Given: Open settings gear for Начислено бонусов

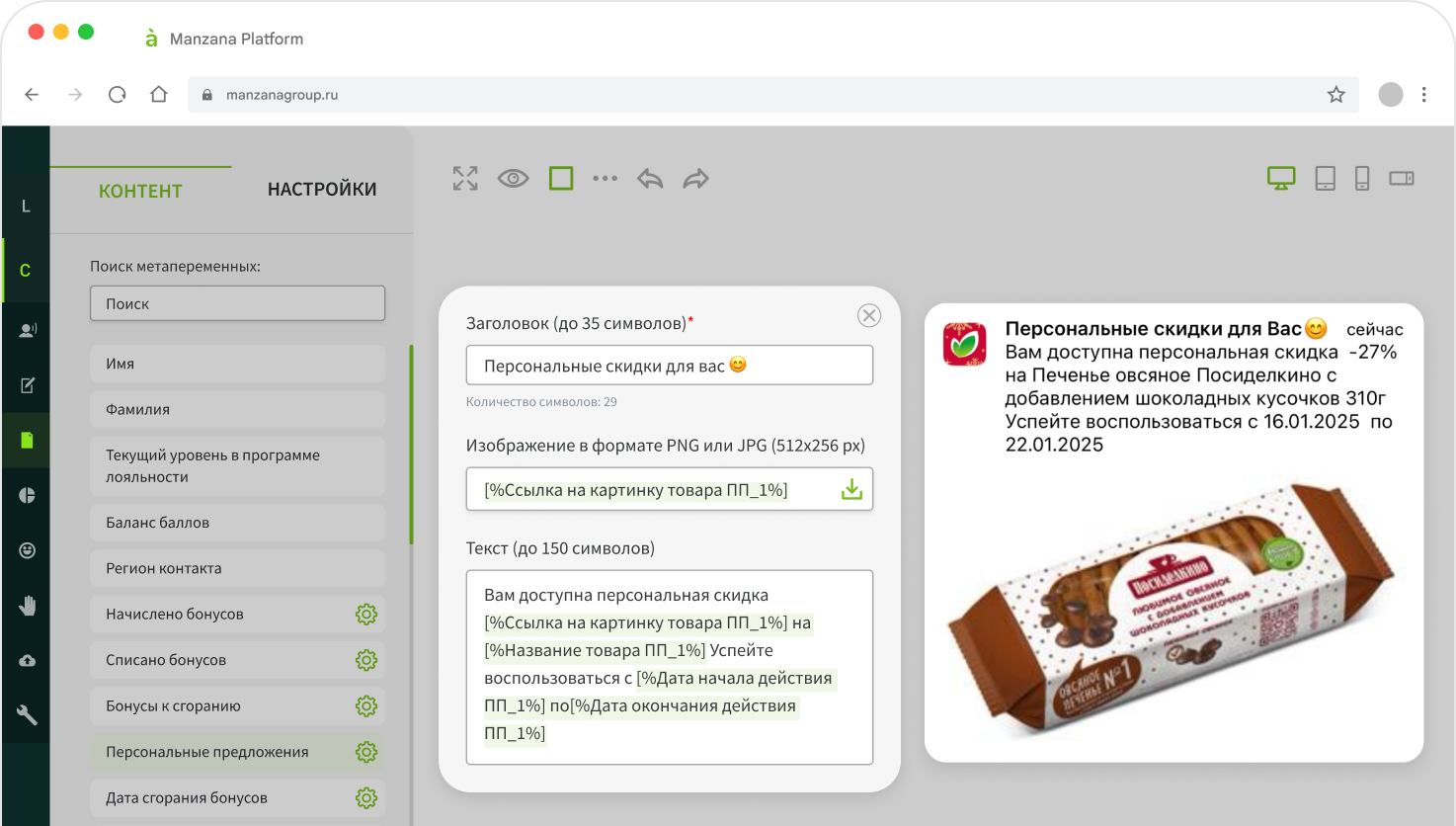Looking at the screenshot, I should point(366,615).
